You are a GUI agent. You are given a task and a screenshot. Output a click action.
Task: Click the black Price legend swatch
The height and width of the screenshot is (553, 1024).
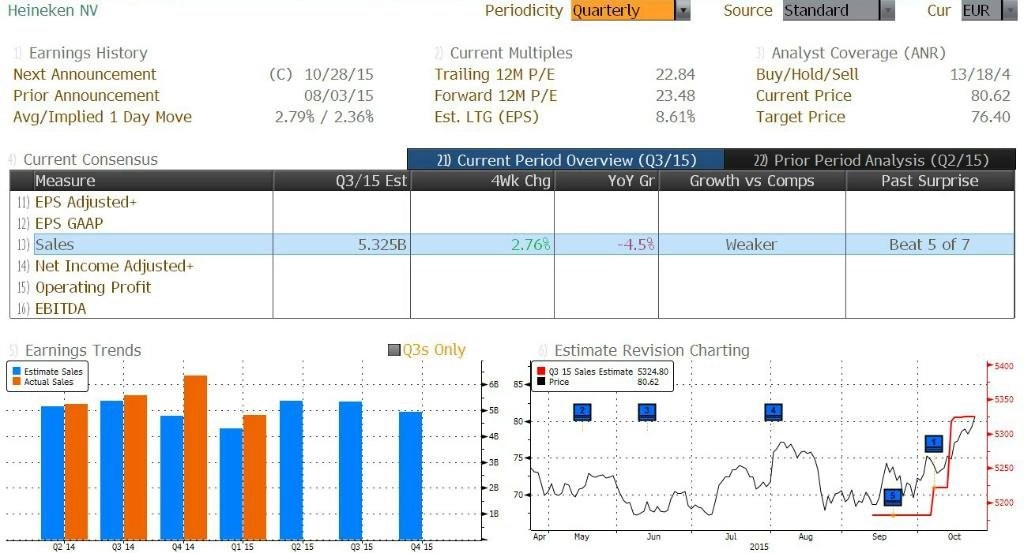tap(541, 382)
